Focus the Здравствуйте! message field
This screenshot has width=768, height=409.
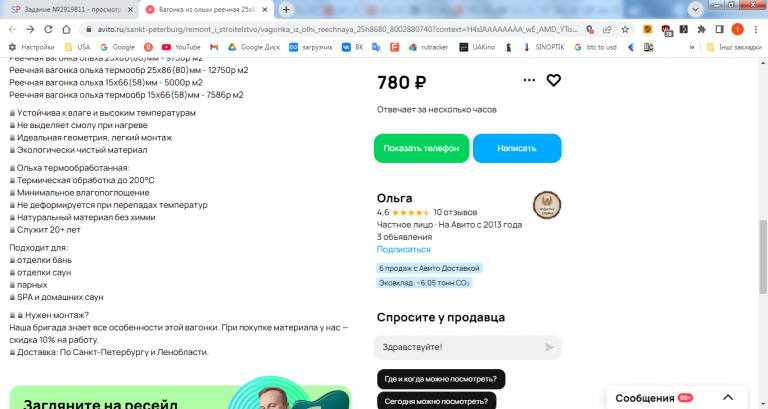pyautogui.click(x=458, y=347)
